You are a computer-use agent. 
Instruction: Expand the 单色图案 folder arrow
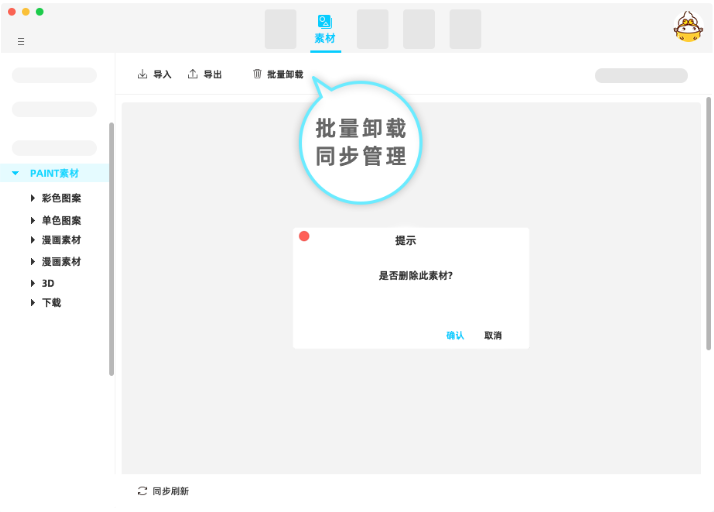[33, 220]
